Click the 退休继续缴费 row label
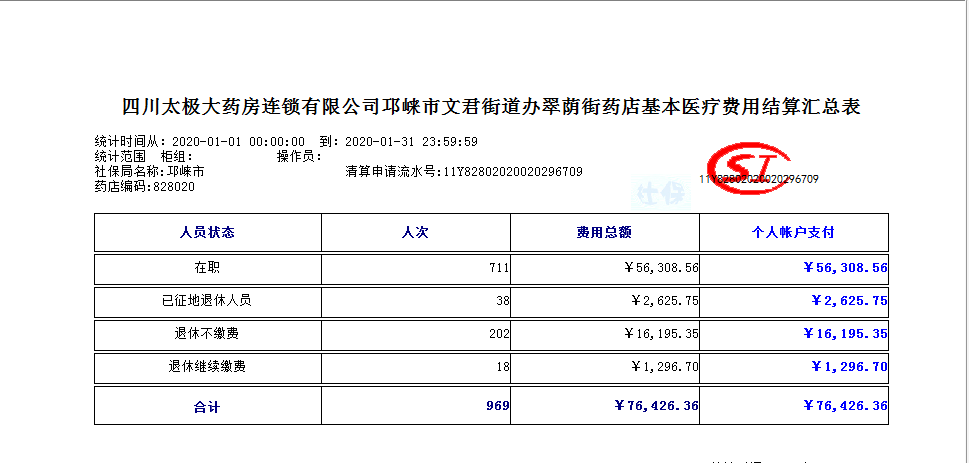The width and height of the screenshot is (969, 463). tap(207, 367)
